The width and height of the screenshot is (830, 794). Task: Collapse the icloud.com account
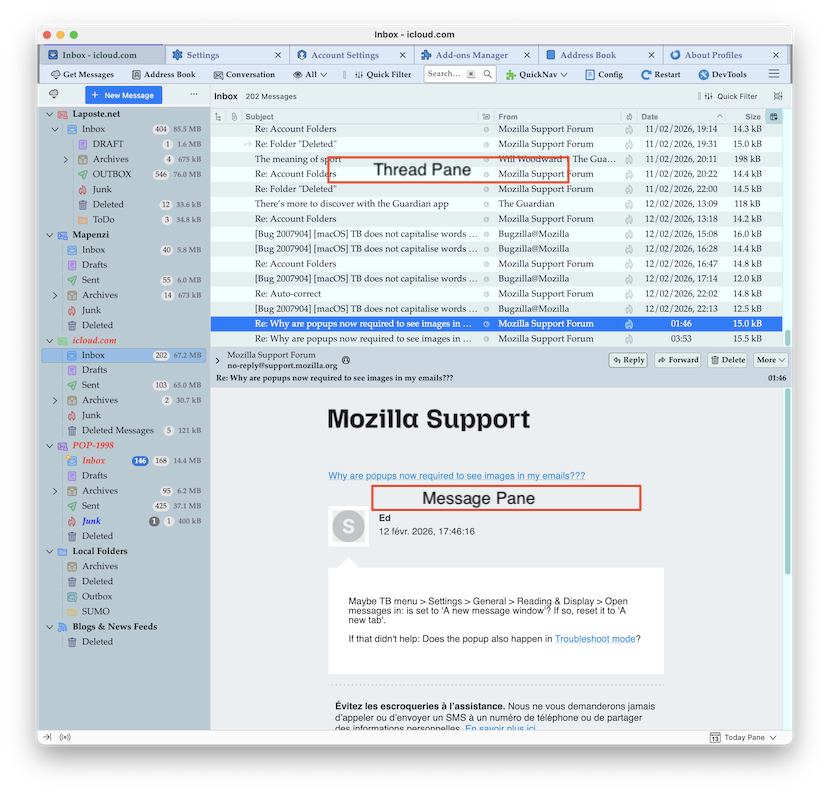pos(50,341)
